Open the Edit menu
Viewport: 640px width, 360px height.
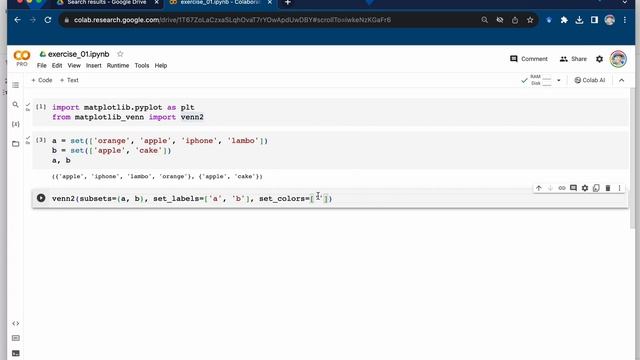click(x=57, y=65)
